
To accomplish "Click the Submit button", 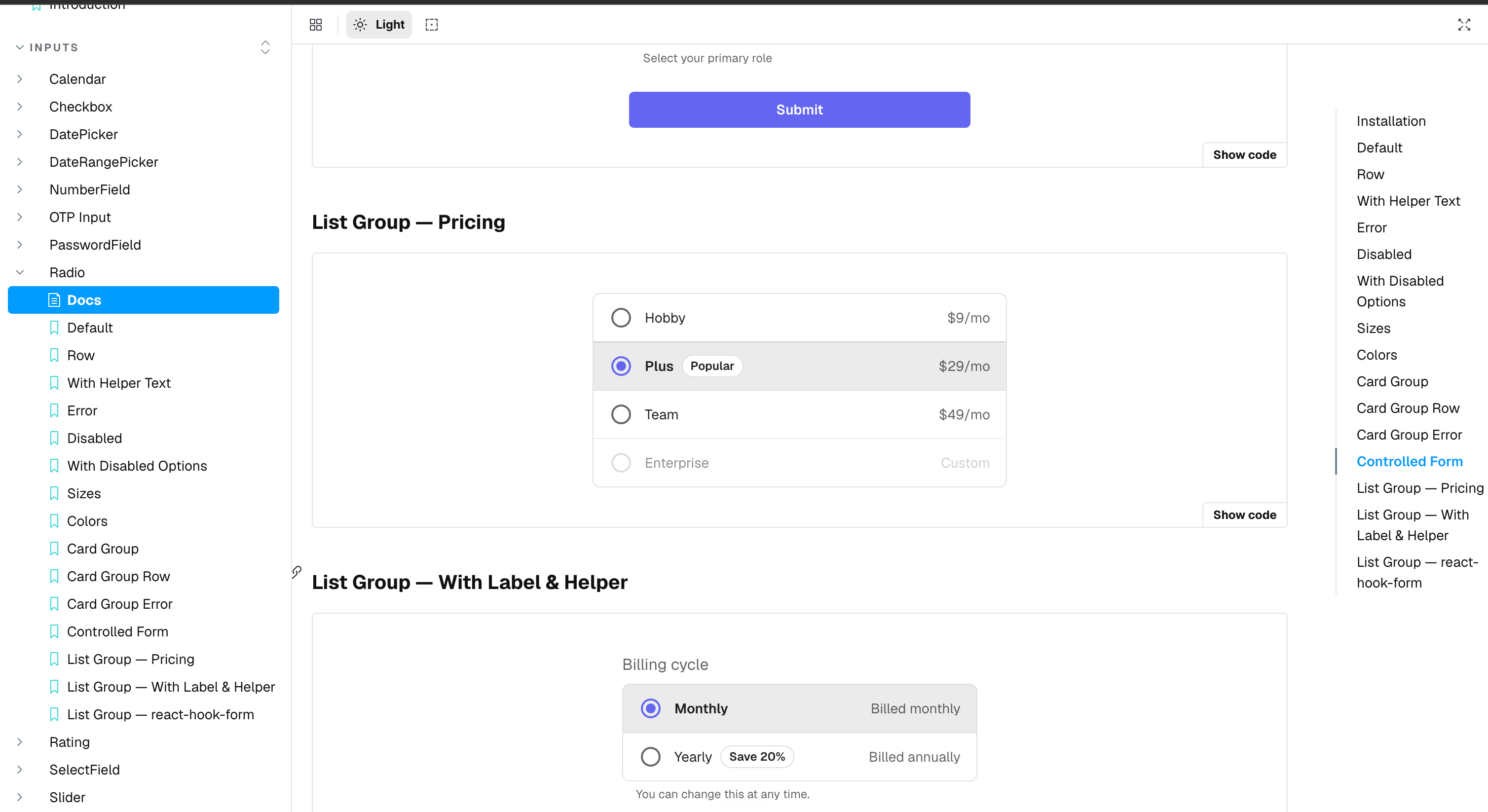I will click(799, 110).
